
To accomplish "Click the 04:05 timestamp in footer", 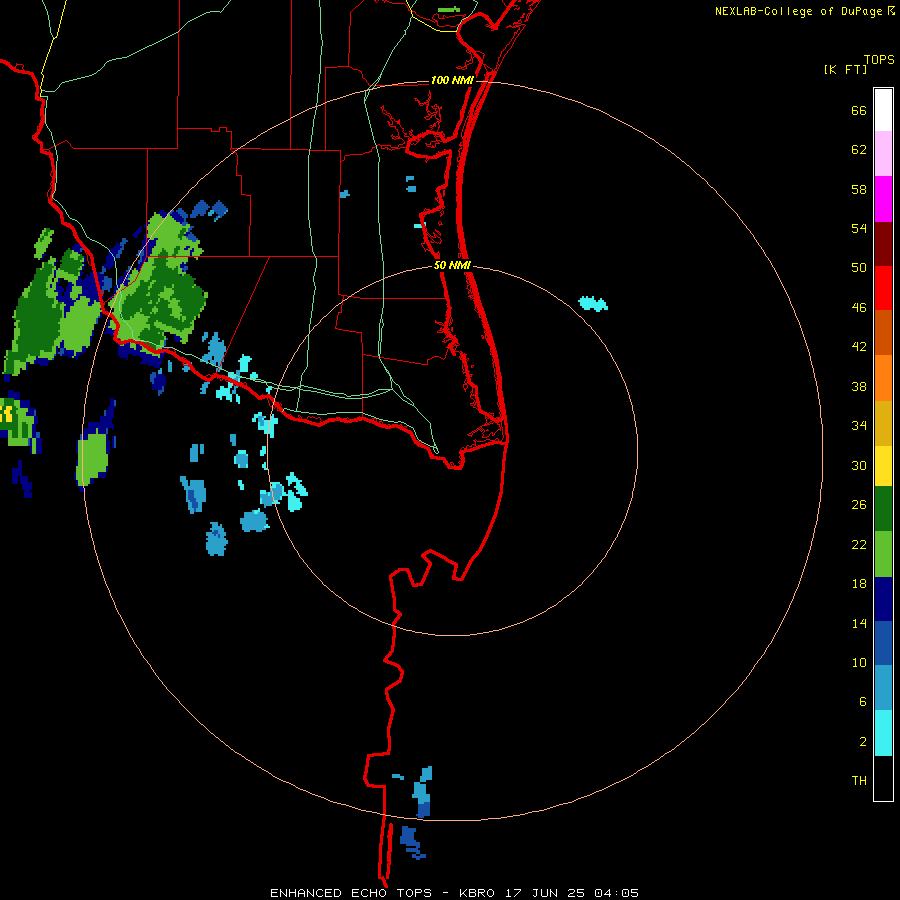I will coord(616,893).
